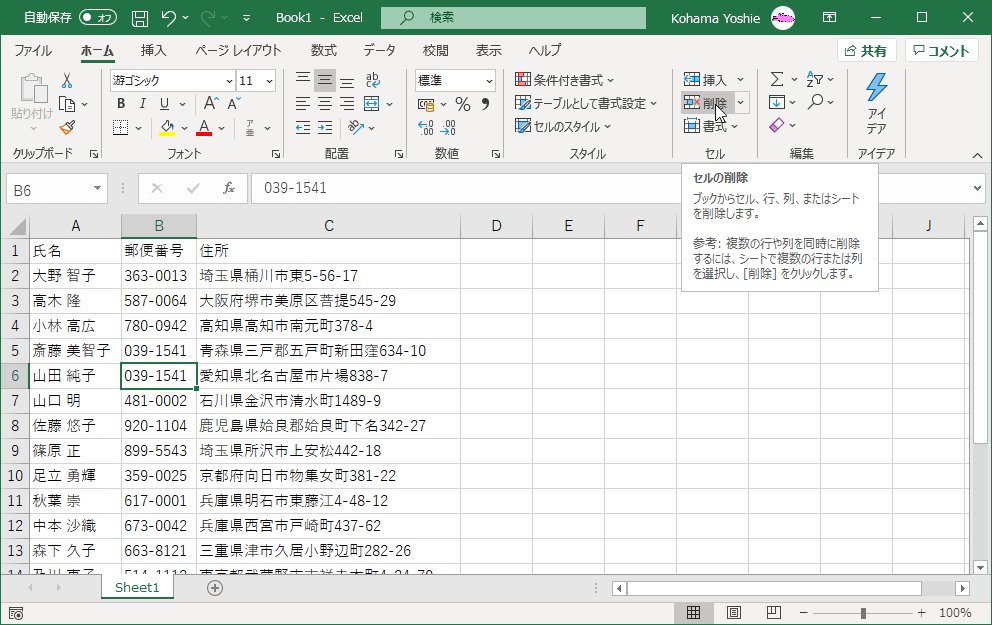Image resolution: width=992 pixels, height=625 pixels.
Task: Switch to the Insert (挿入) ribbon tab
Action: point(153,51)
